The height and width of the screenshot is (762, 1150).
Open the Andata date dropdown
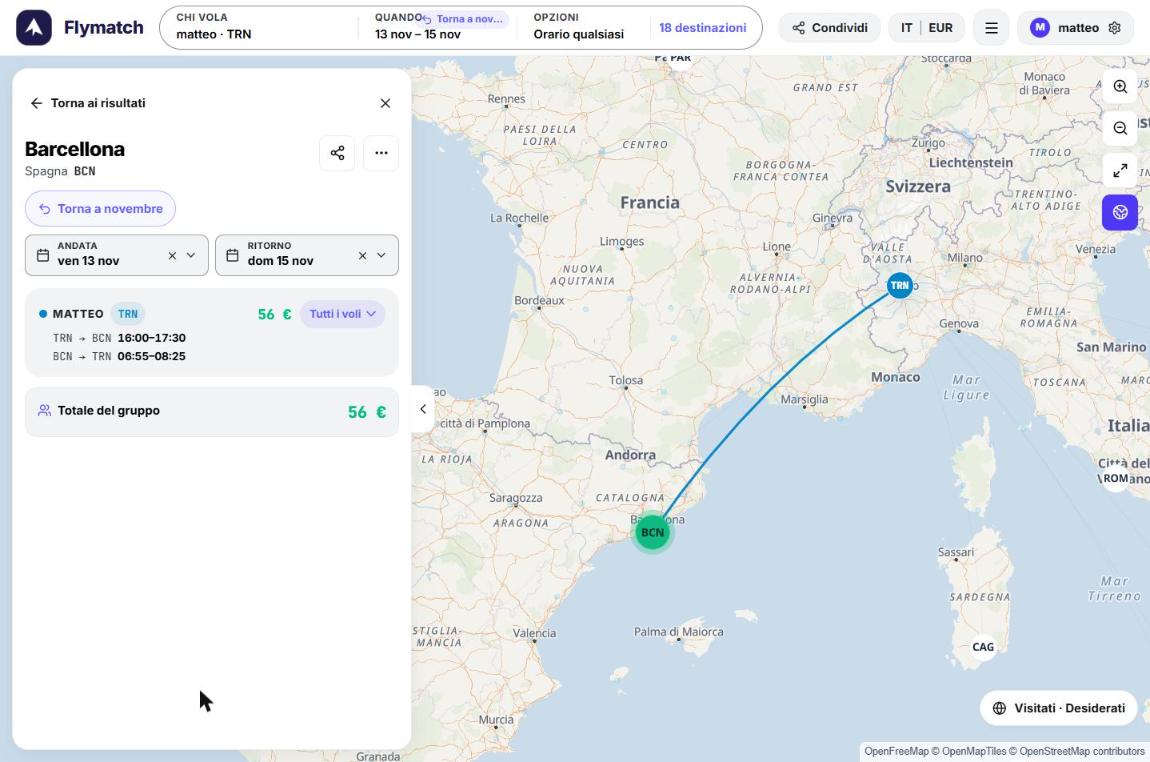pos(191,255)
